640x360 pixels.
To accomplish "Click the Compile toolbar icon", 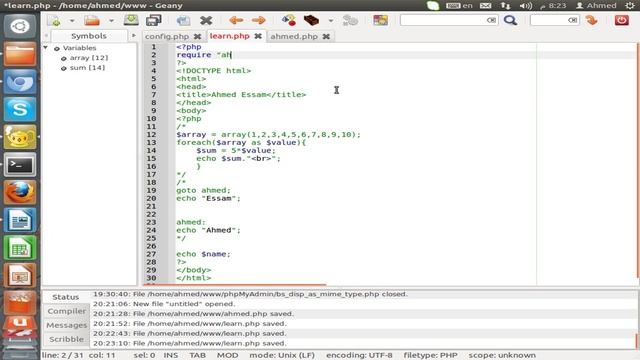I will coord(289,20).
